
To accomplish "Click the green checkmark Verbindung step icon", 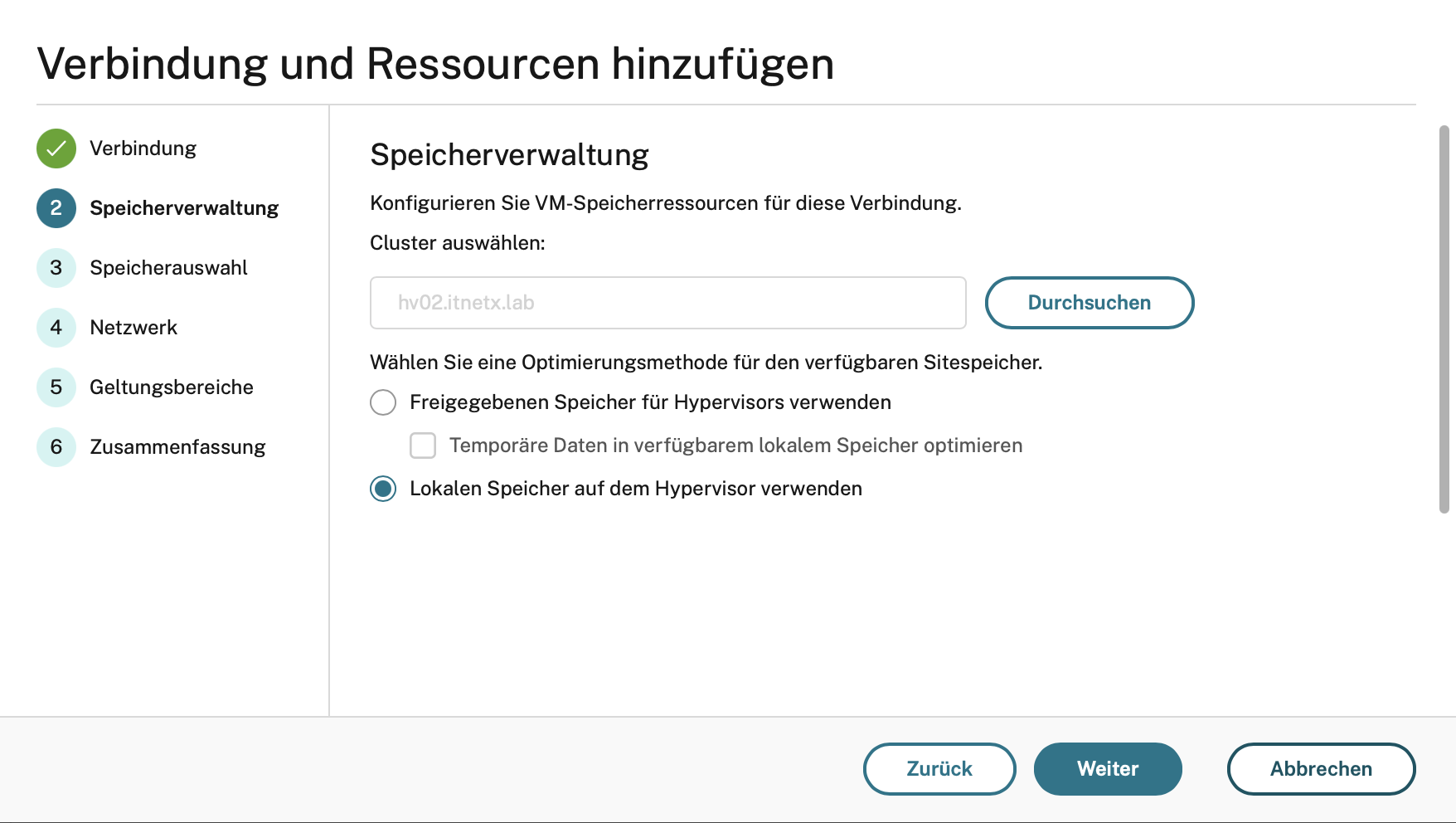I will point(56,149).
